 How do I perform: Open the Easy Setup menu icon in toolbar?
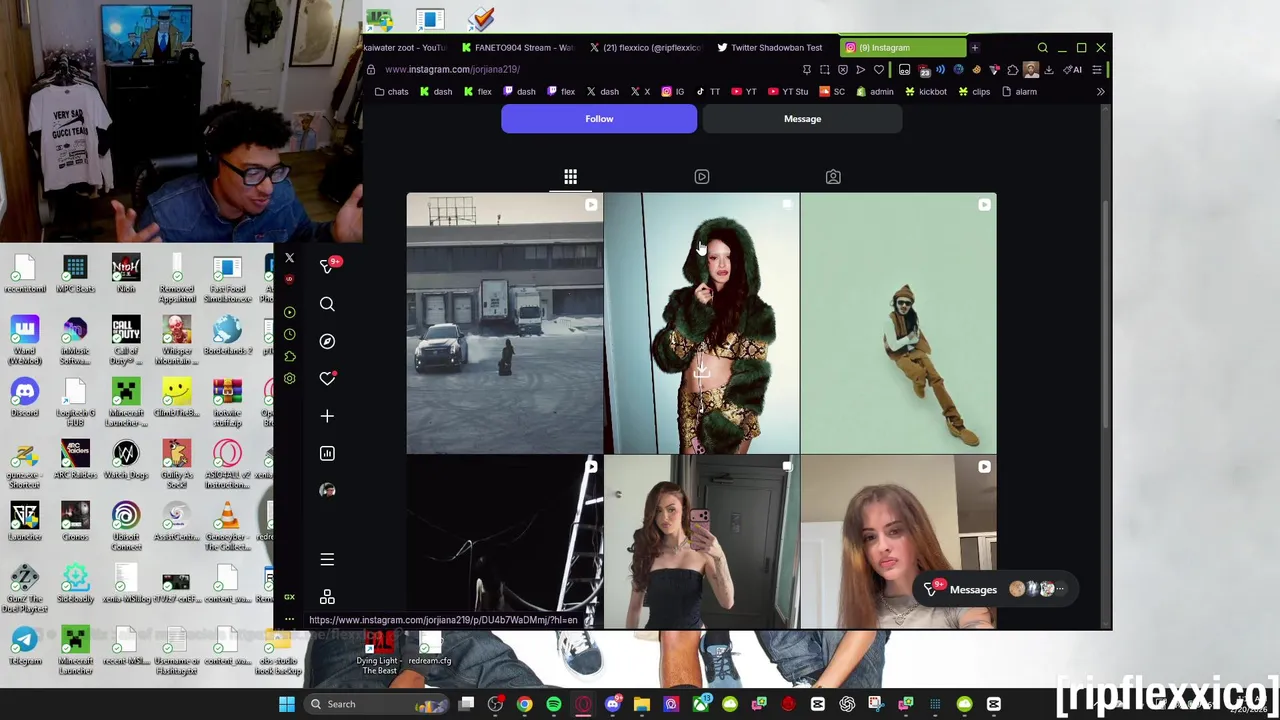(x=1097, y=70)
